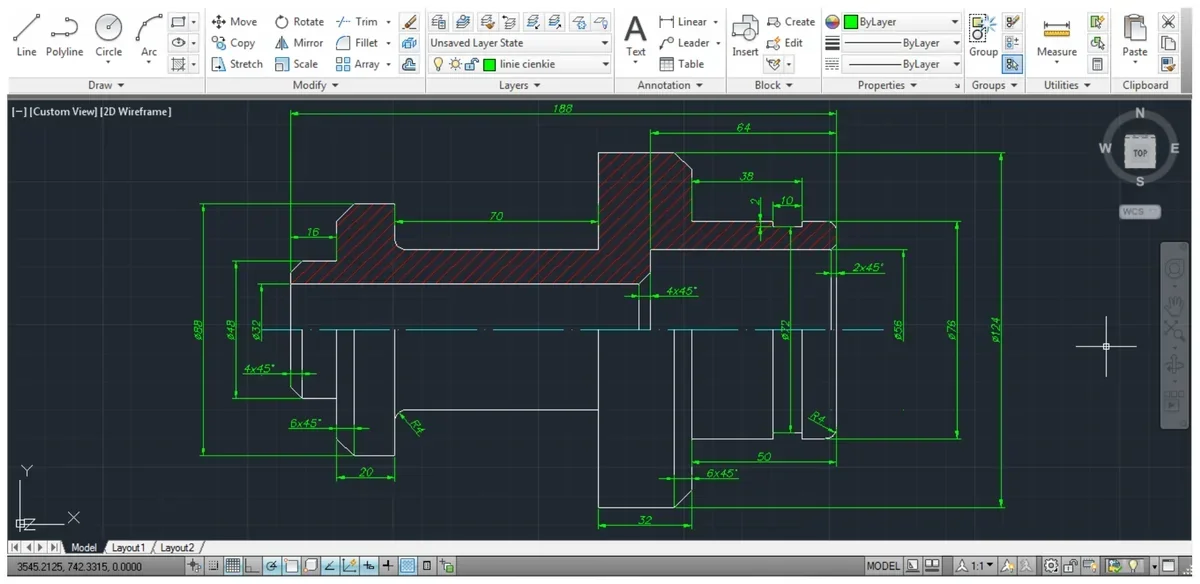Select the Model tab
The width and height of the screenshot is (1200, 584).
pos(84,548)
